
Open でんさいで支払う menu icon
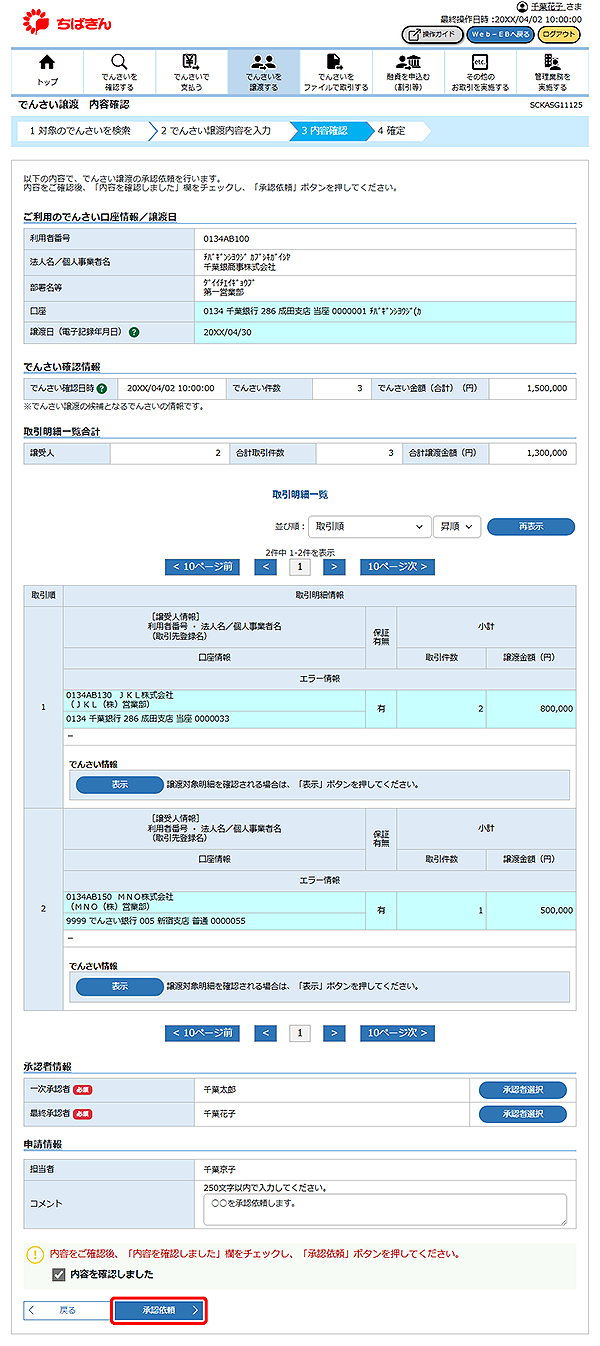[x=191, y=63]
